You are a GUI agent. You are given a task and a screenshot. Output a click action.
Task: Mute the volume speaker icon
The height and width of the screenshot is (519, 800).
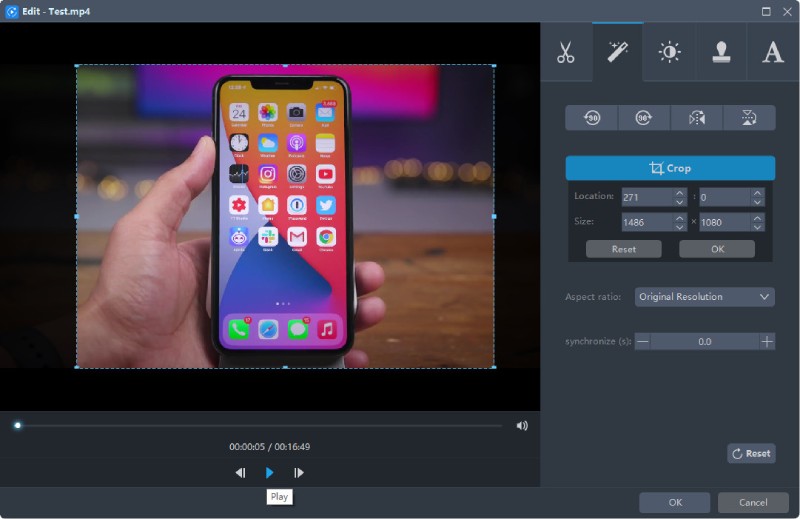(521, 426)
